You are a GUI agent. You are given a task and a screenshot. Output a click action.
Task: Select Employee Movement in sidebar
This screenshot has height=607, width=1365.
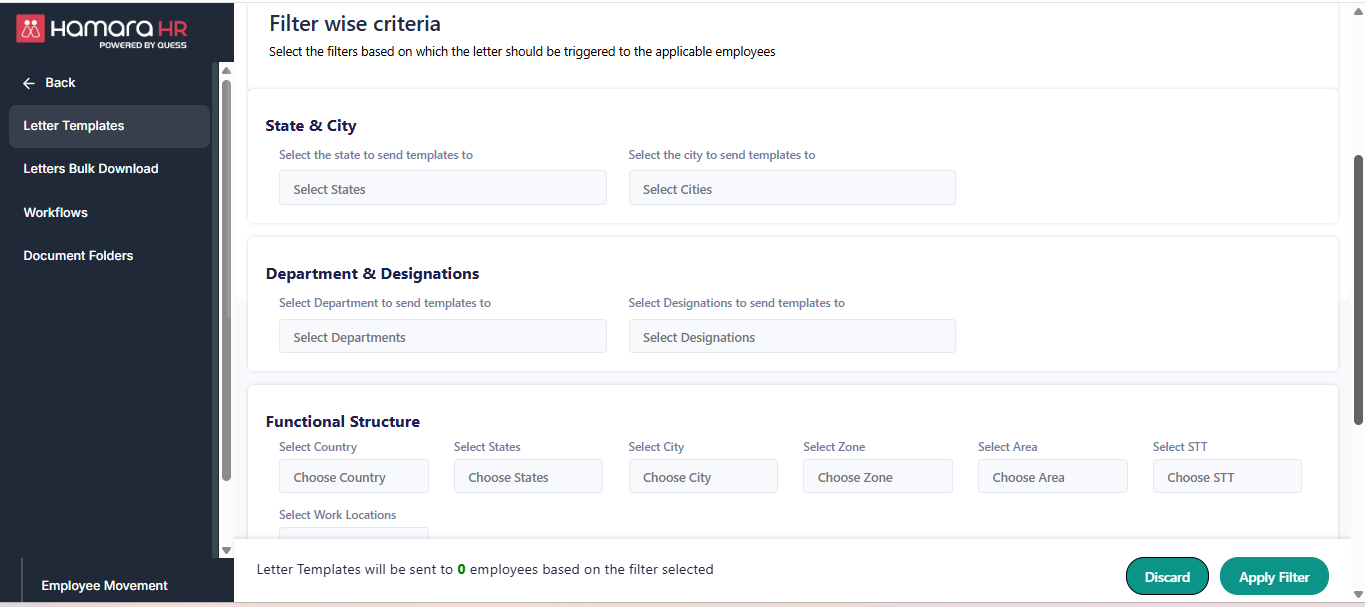[x=104, y=586]
